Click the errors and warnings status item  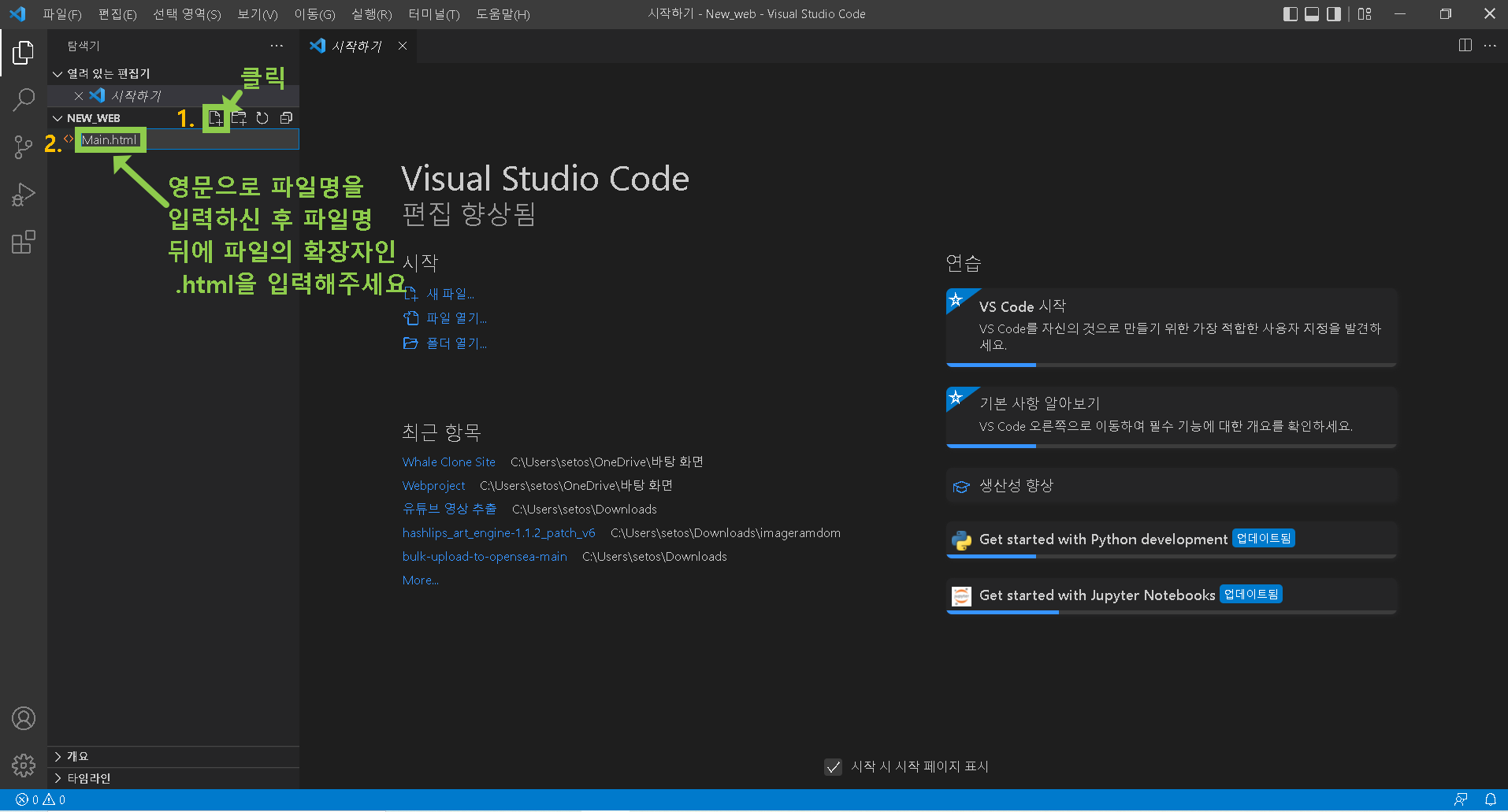tap(41, 800)
